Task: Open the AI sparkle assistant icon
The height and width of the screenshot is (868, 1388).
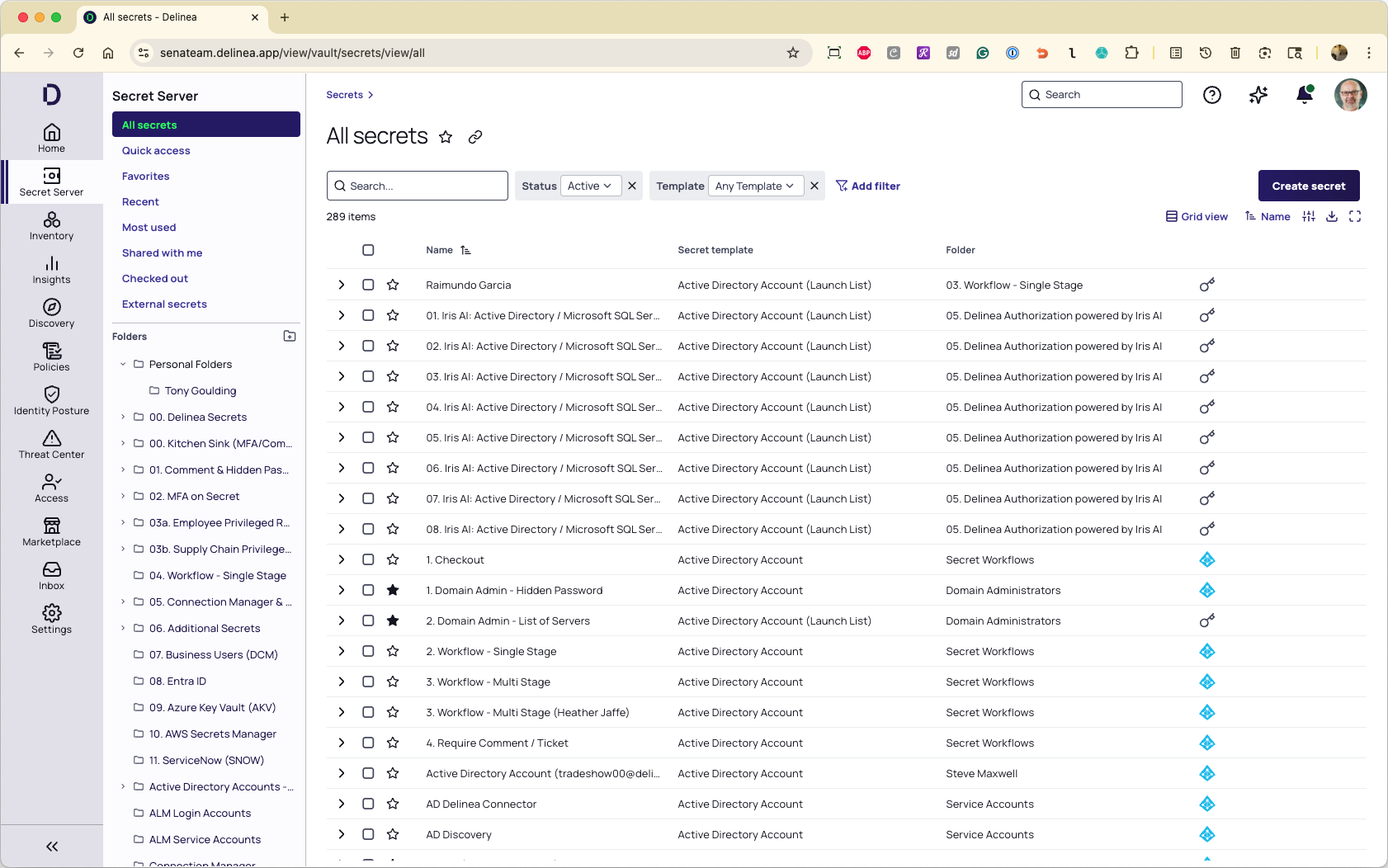Action: point(1258,95)
